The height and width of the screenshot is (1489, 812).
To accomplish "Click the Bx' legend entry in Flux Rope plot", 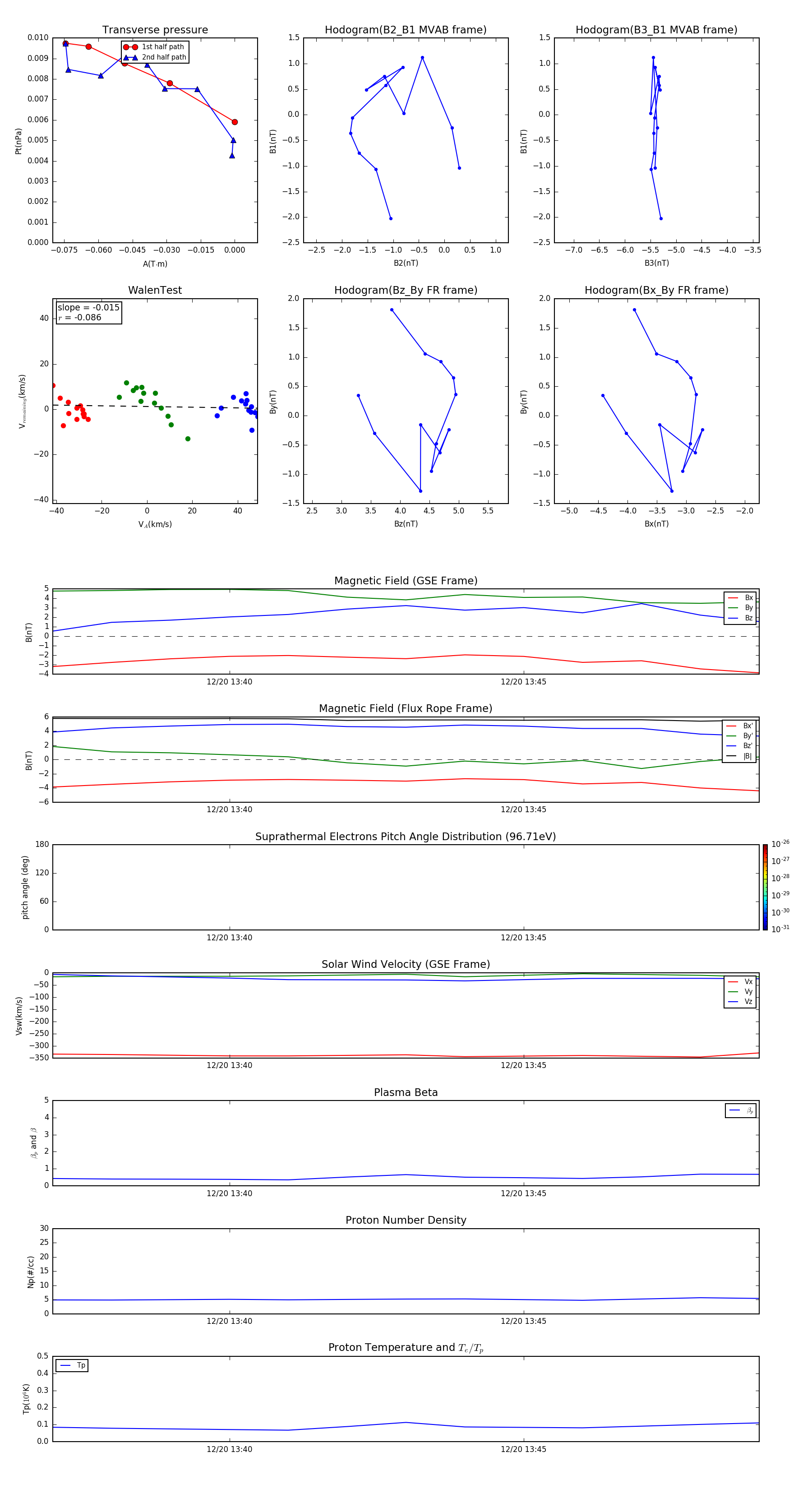I will [x=739, y=726].
